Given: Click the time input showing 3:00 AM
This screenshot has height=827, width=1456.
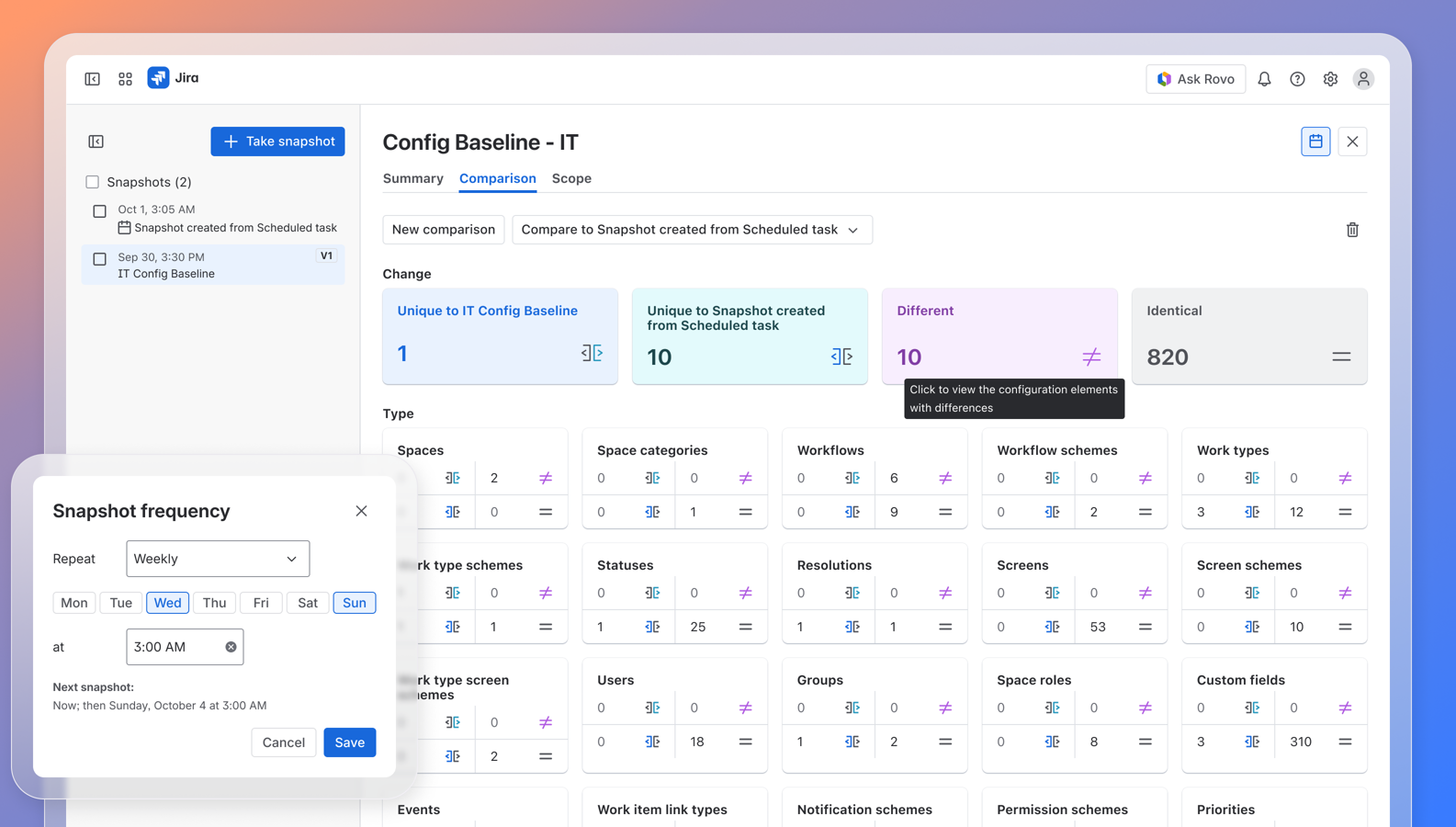Looking at the screenshot, I should coord(185,647).
